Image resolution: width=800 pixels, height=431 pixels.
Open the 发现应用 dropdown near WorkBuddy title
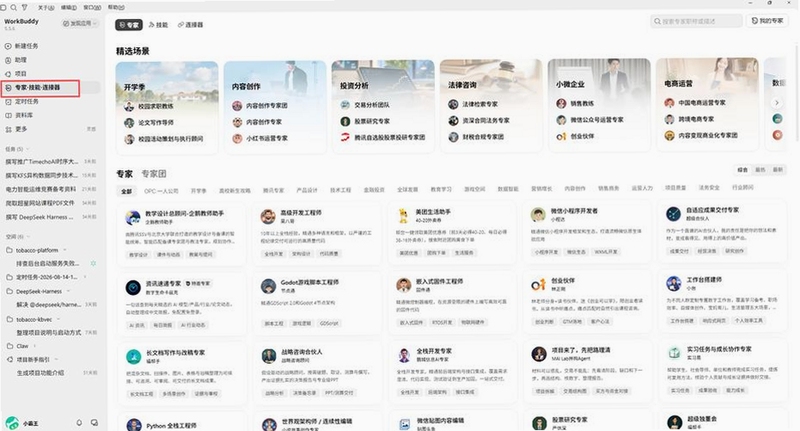(80, 23)
